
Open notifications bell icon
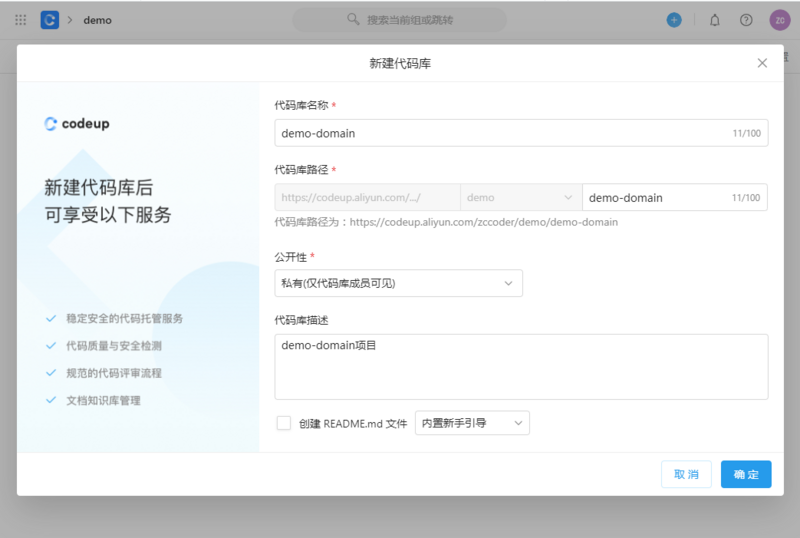tap(715, 20)
